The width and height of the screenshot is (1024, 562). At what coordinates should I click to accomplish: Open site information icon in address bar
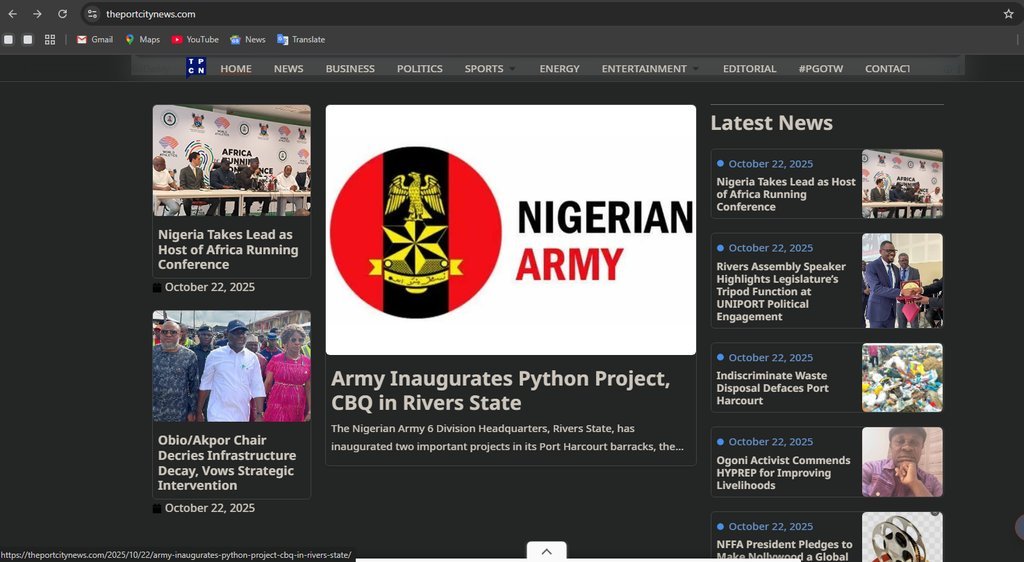point(92,14)
